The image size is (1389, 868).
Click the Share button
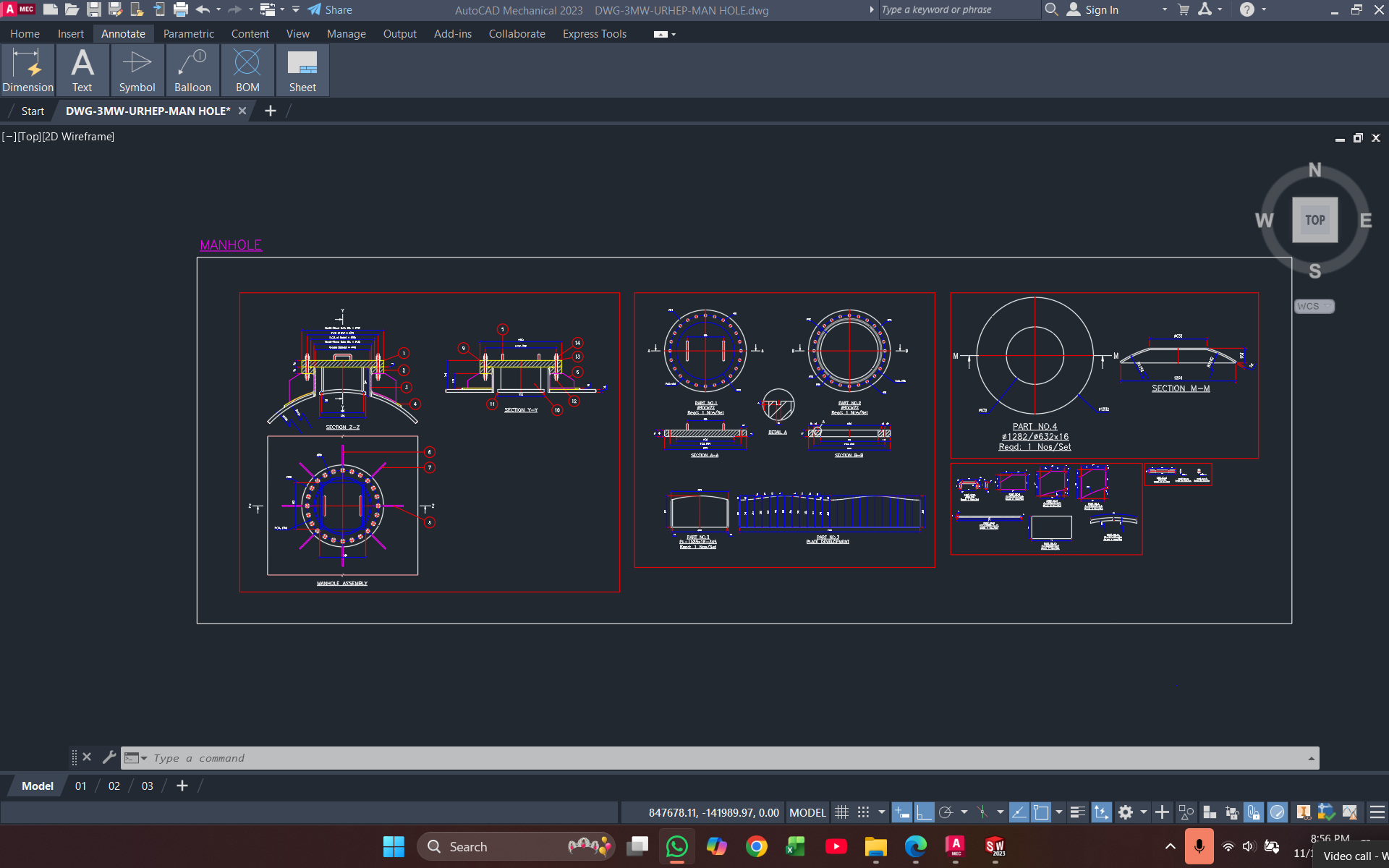[x=330, y=10]
